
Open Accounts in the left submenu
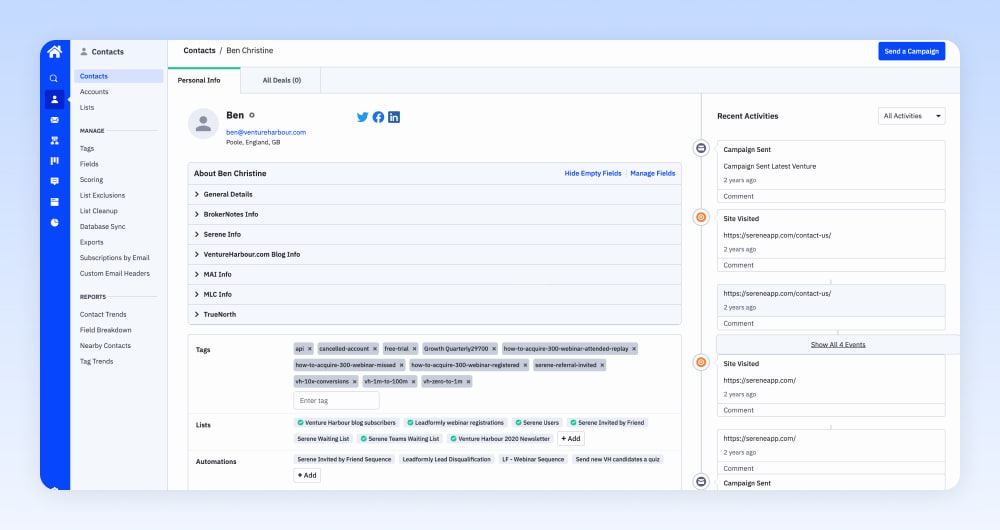[94, 92]
